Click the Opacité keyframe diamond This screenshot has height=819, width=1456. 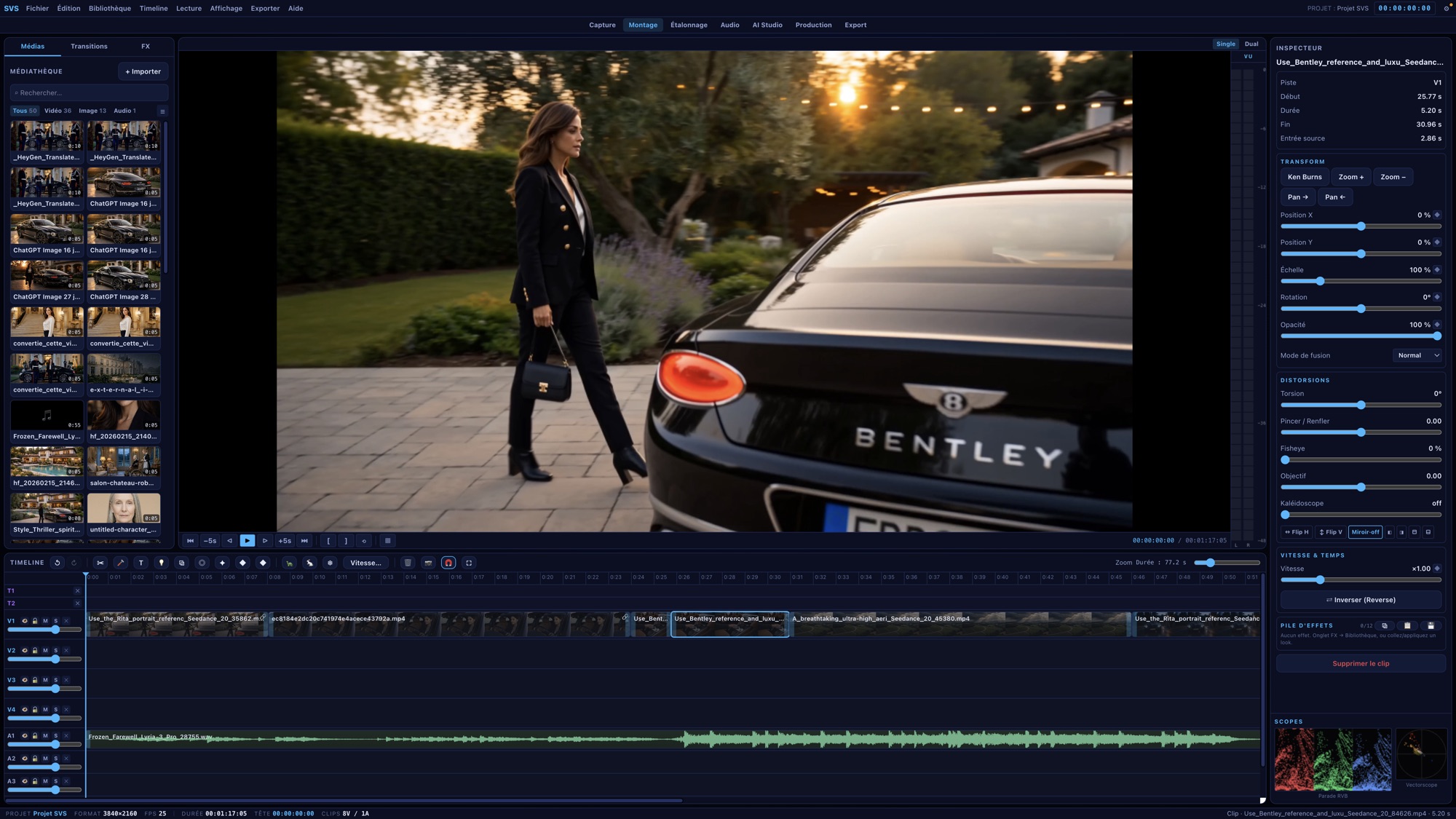coord(1437,325)
